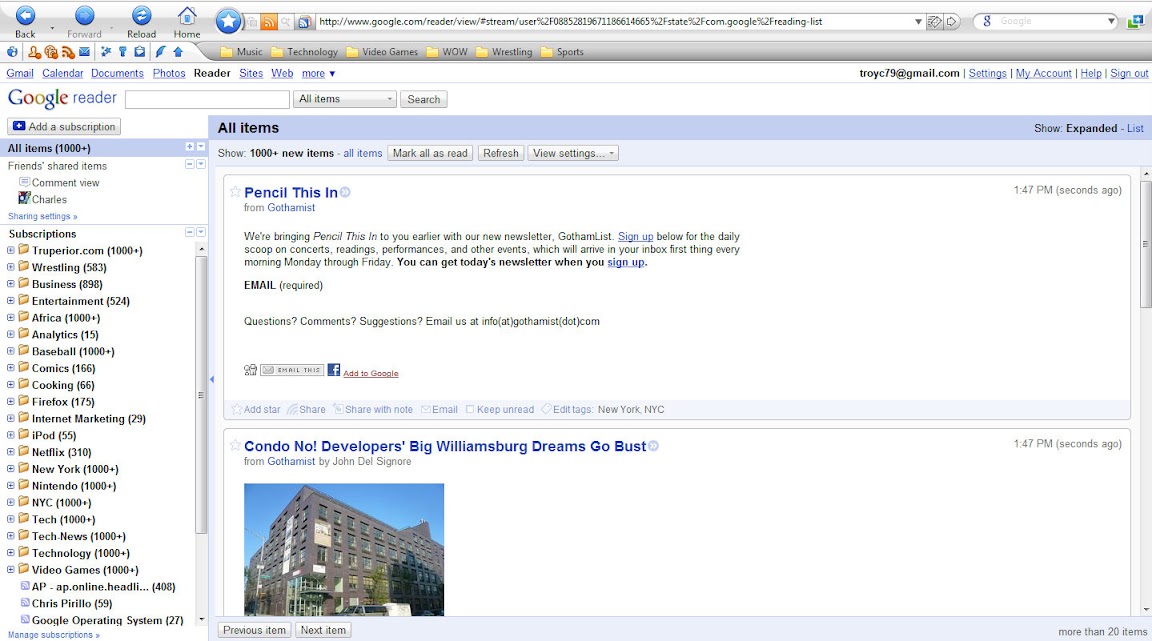Collapse the Video Games folder
Screen dimensions: 1152x641
[11, 570]
